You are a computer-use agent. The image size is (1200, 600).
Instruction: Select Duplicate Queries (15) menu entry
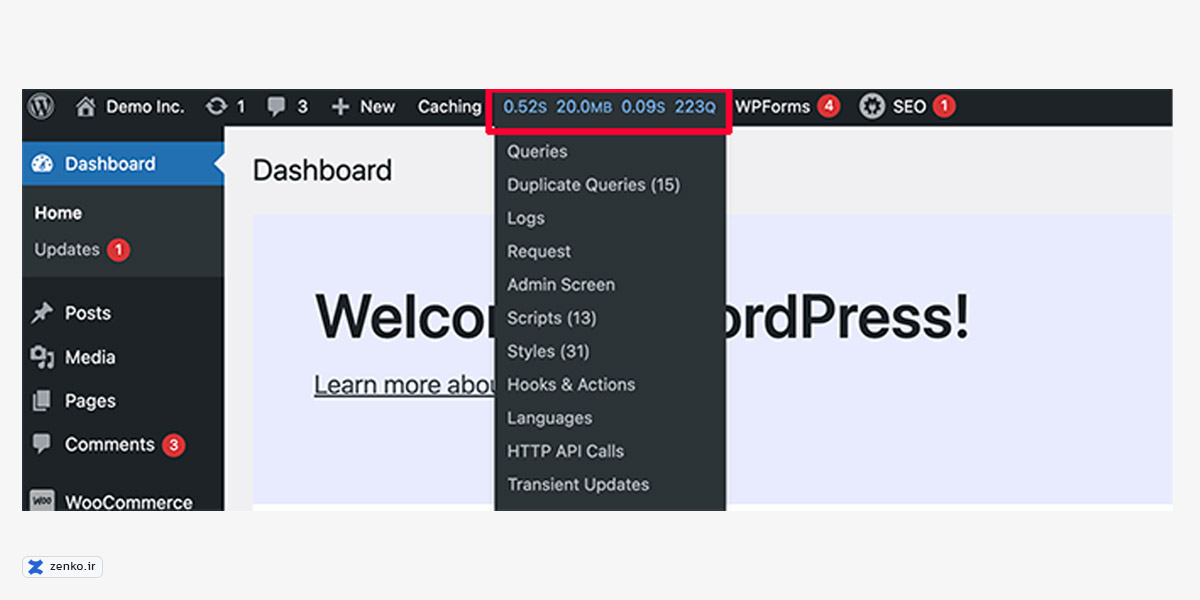(x=593, y=185)
